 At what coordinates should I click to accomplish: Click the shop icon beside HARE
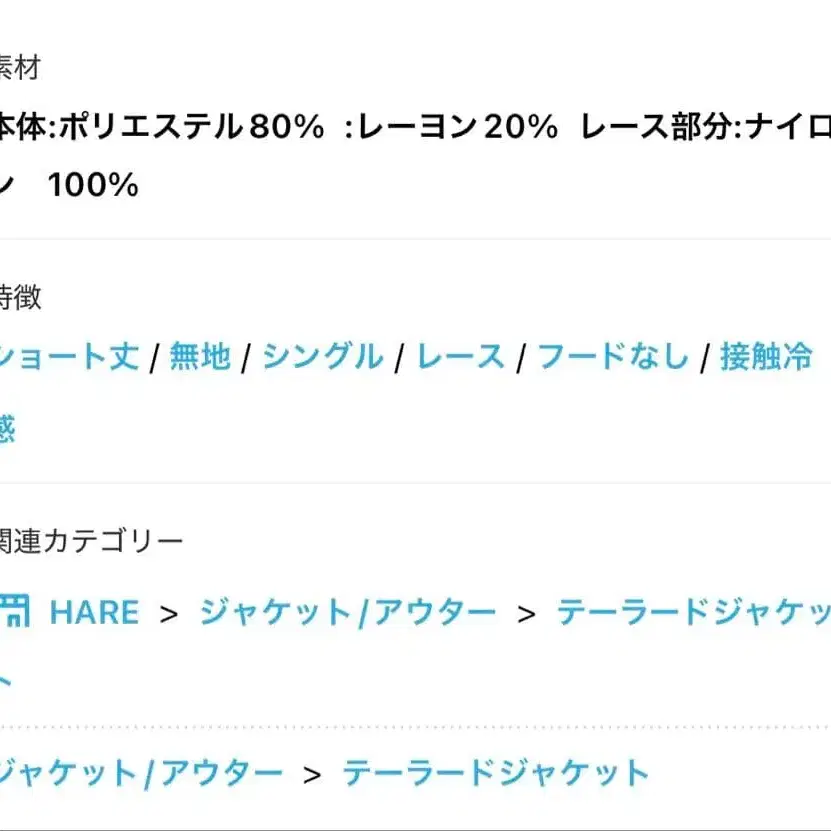tap(14, 611)
